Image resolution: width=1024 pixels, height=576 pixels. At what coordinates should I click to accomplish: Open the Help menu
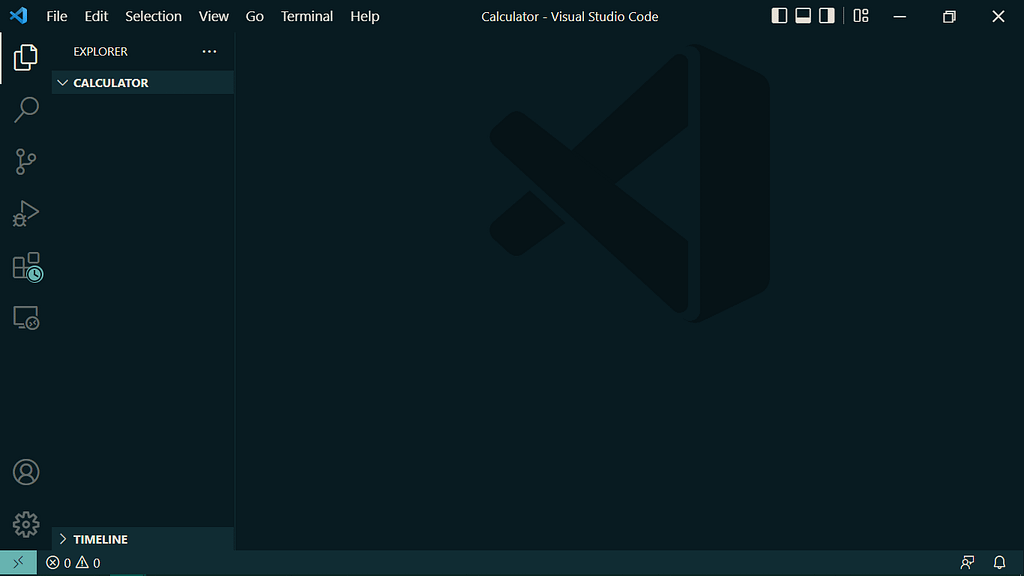364,16
